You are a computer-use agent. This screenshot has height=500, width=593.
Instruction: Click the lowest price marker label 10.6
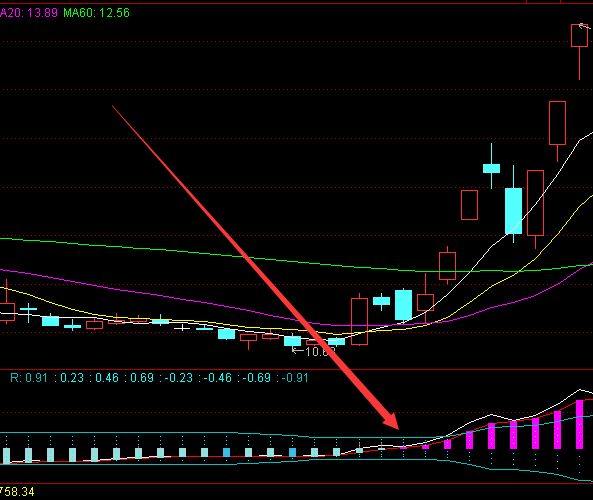tap(313, 352)
